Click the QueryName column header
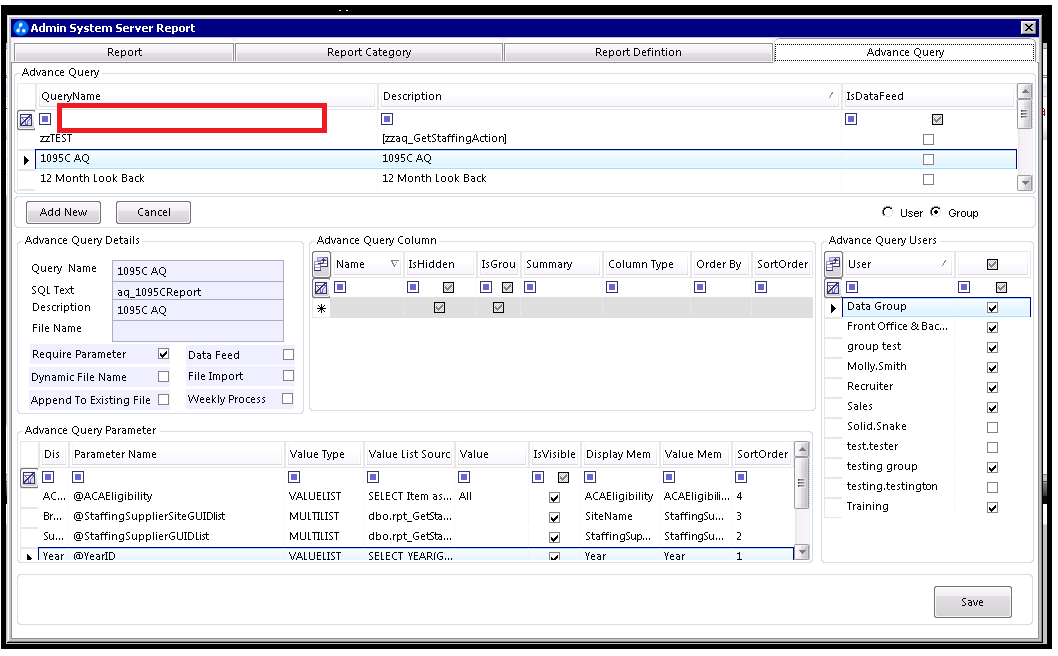 206,96
